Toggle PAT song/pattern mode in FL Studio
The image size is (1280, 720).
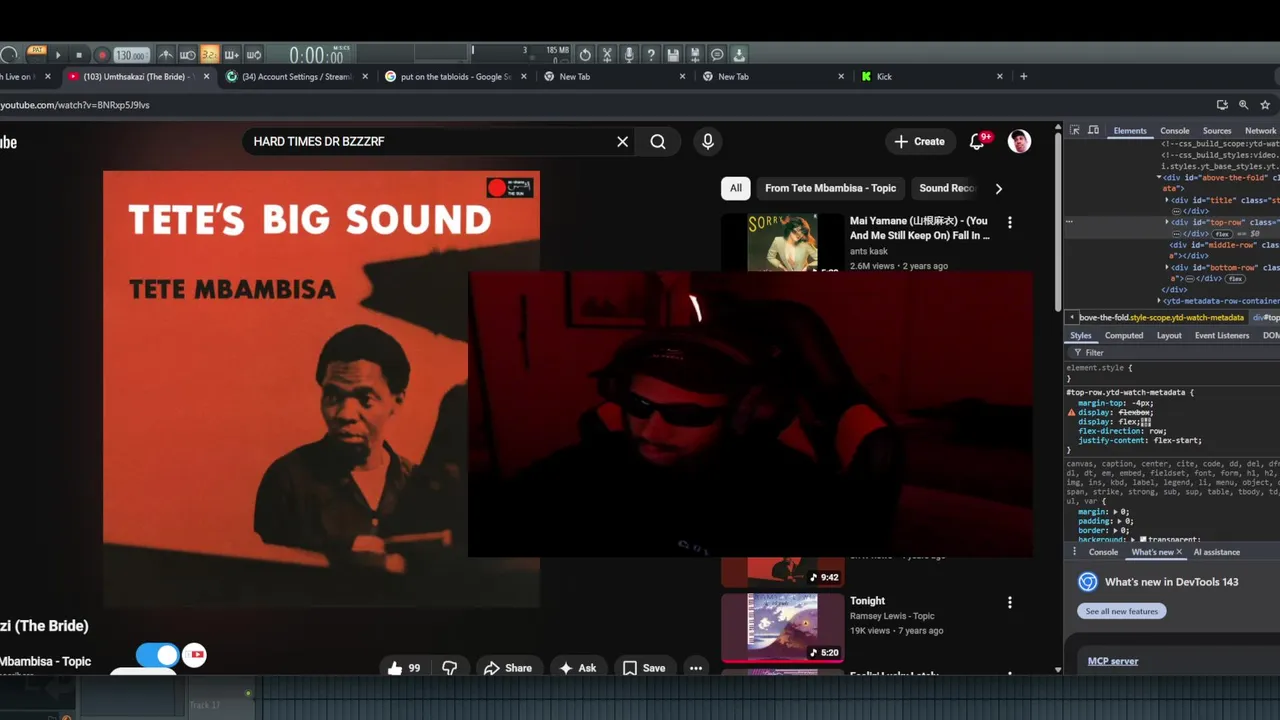(37, 50)
